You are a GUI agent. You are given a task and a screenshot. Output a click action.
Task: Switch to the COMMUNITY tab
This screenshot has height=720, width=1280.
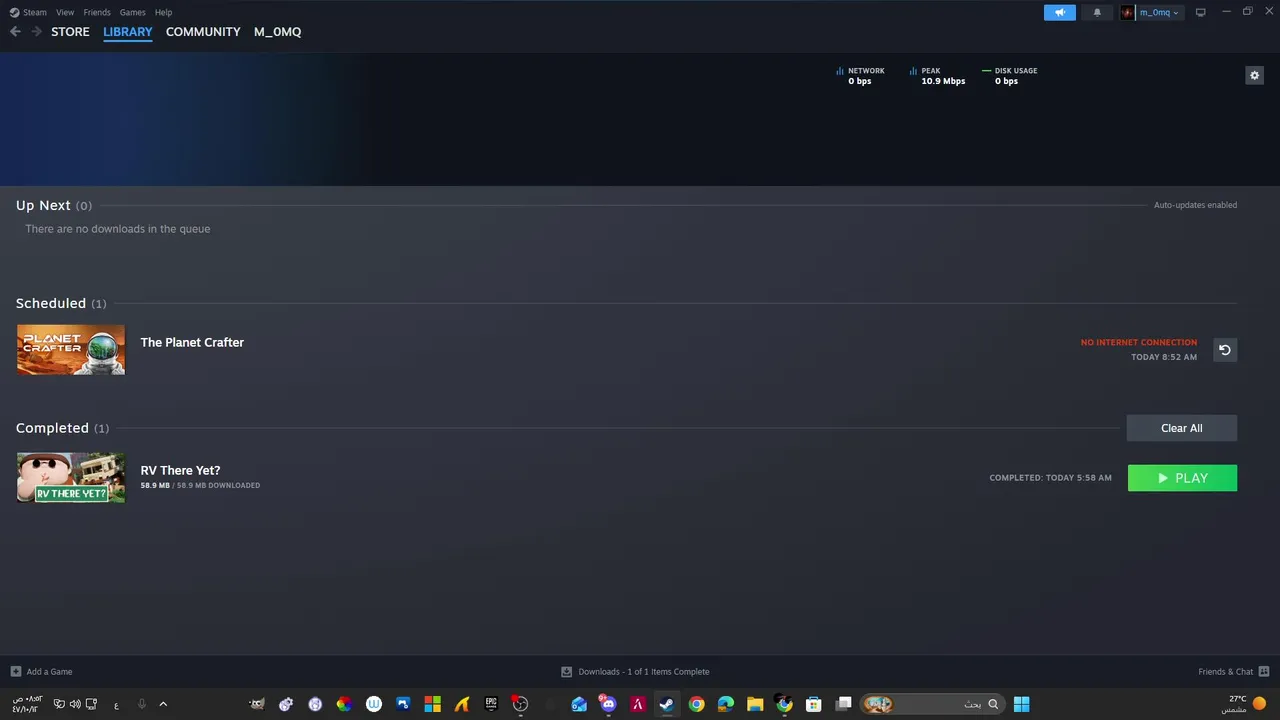[x=203, y=32]
